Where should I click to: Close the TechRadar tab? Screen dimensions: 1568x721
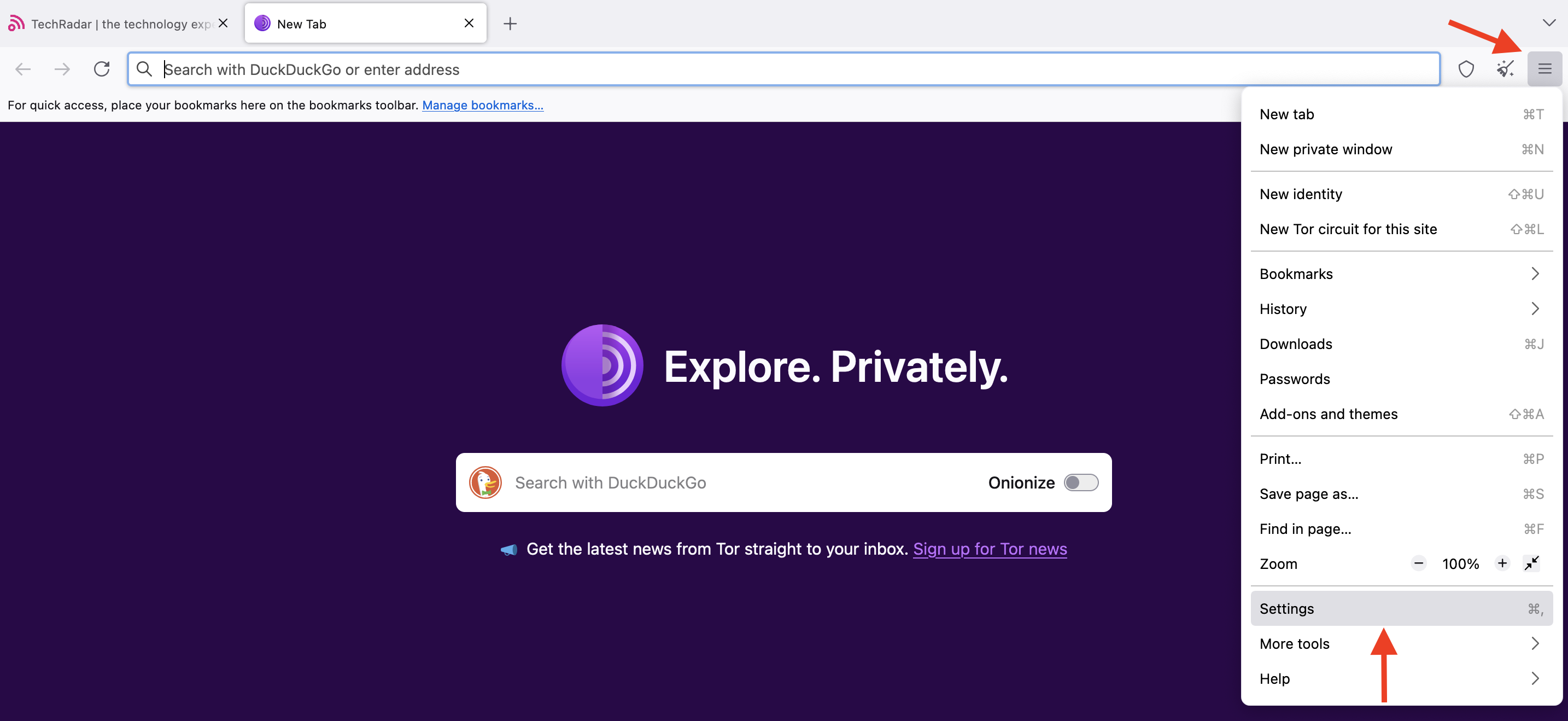tap(223, 23)
